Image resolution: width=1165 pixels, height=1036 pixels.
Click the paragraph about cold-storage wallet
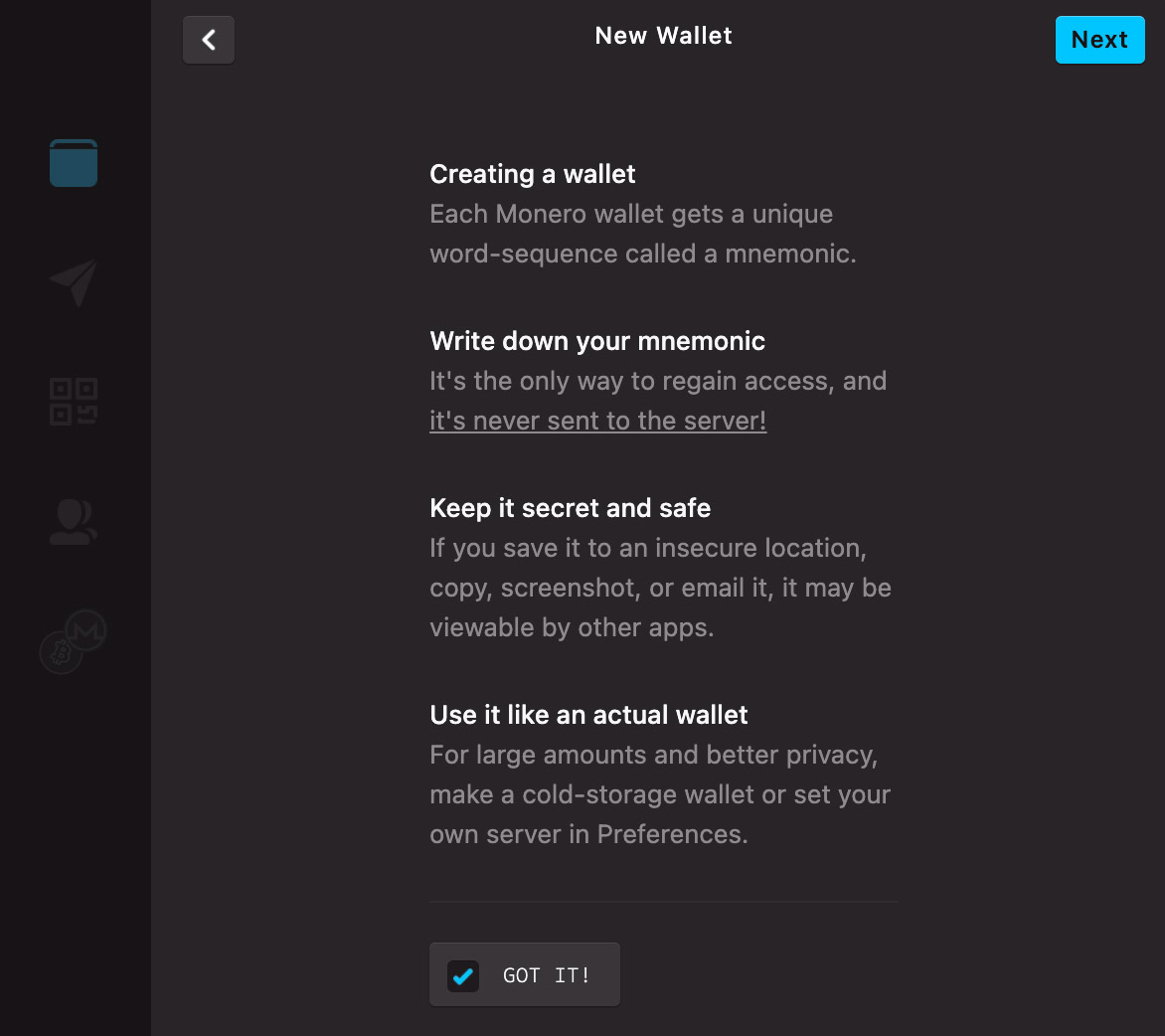click(x=660, y=794)
